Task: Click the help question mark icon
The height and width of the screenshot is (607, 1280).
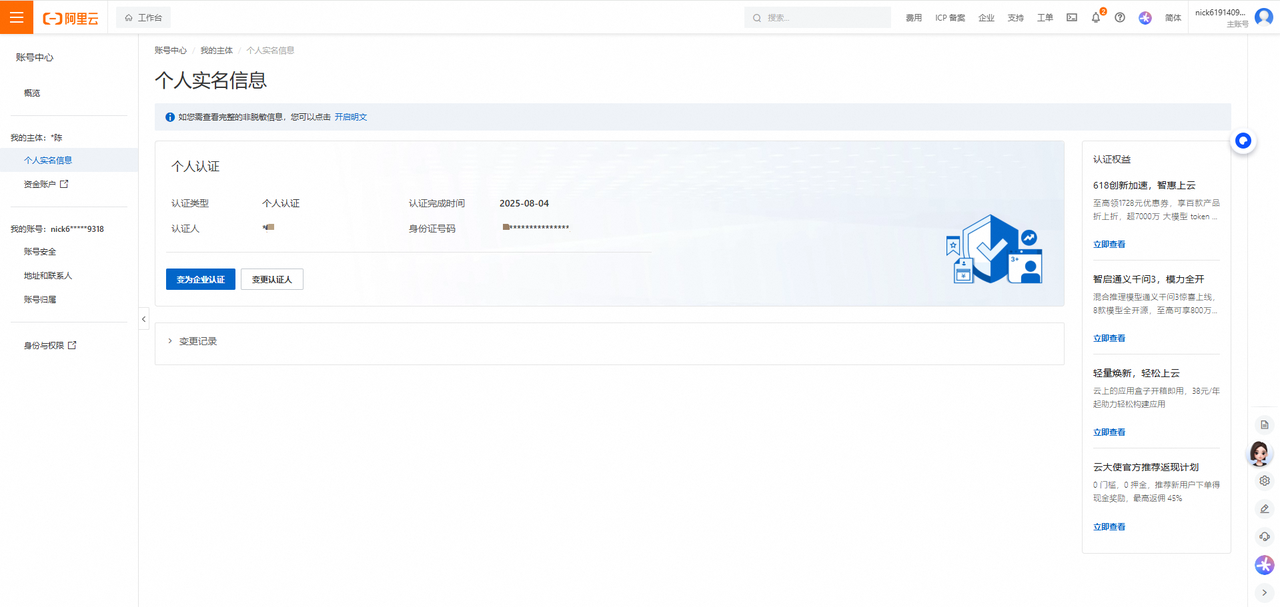Action: 1120,18
